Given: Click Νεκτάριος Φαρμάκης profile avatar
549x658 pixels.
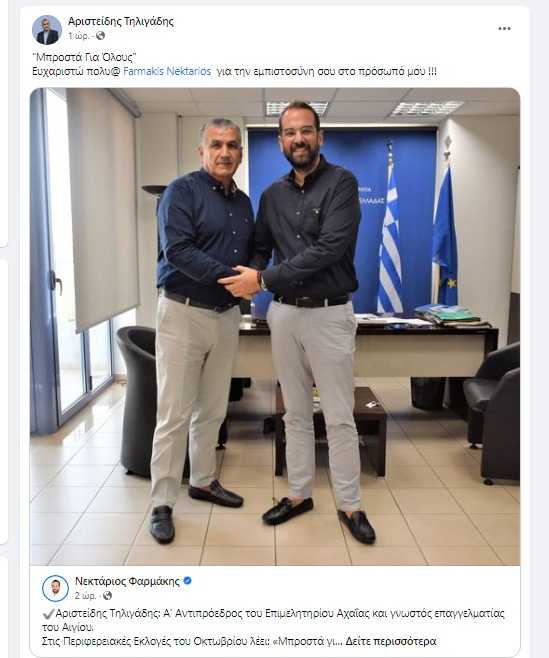Looking at the screenshot, I should [x=55, y=588].
